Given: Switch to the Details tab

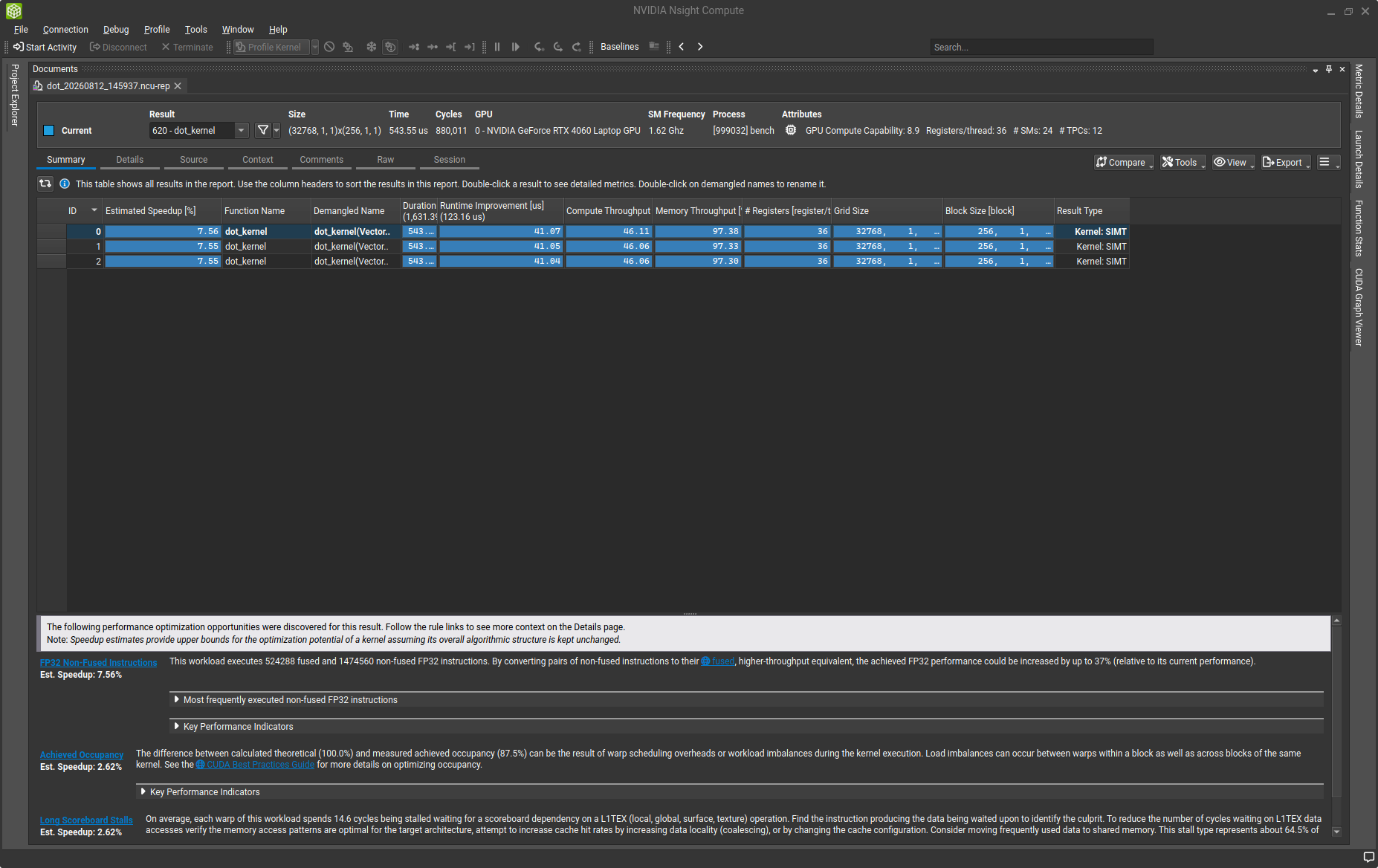Looking at the screenshot, I should tap(130, 160).
